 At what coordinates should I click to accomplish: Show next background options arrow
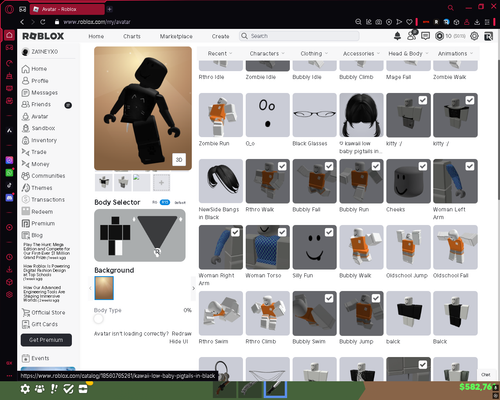point(193,288)
